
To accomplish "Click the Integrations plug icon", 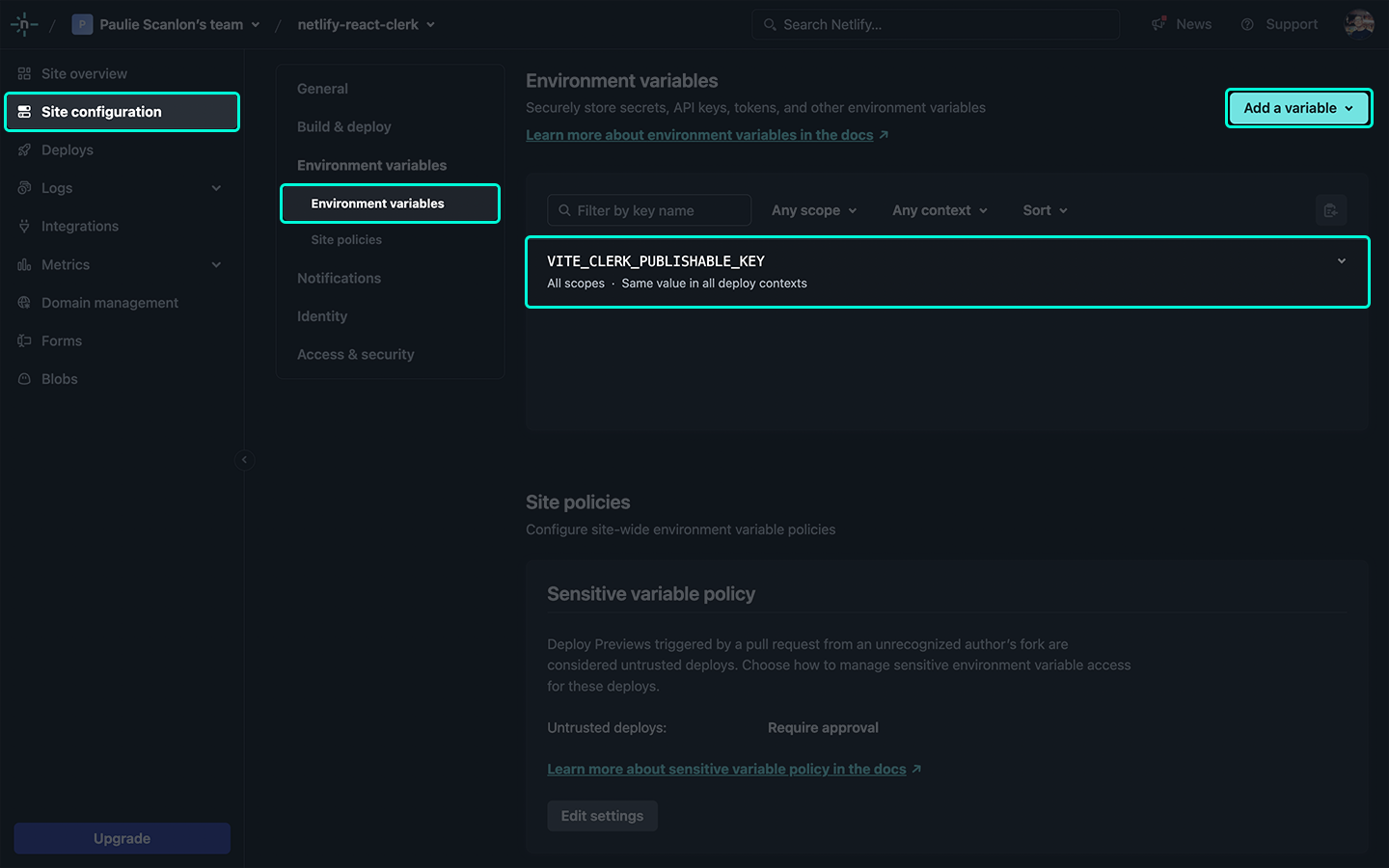I will pos(24,226).
